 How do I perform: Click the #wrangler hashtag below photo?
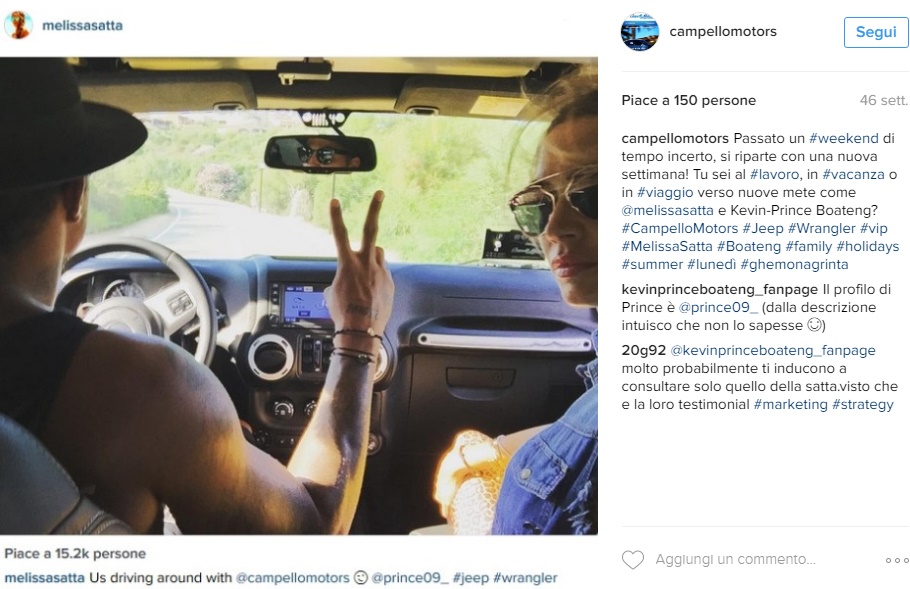525,578
